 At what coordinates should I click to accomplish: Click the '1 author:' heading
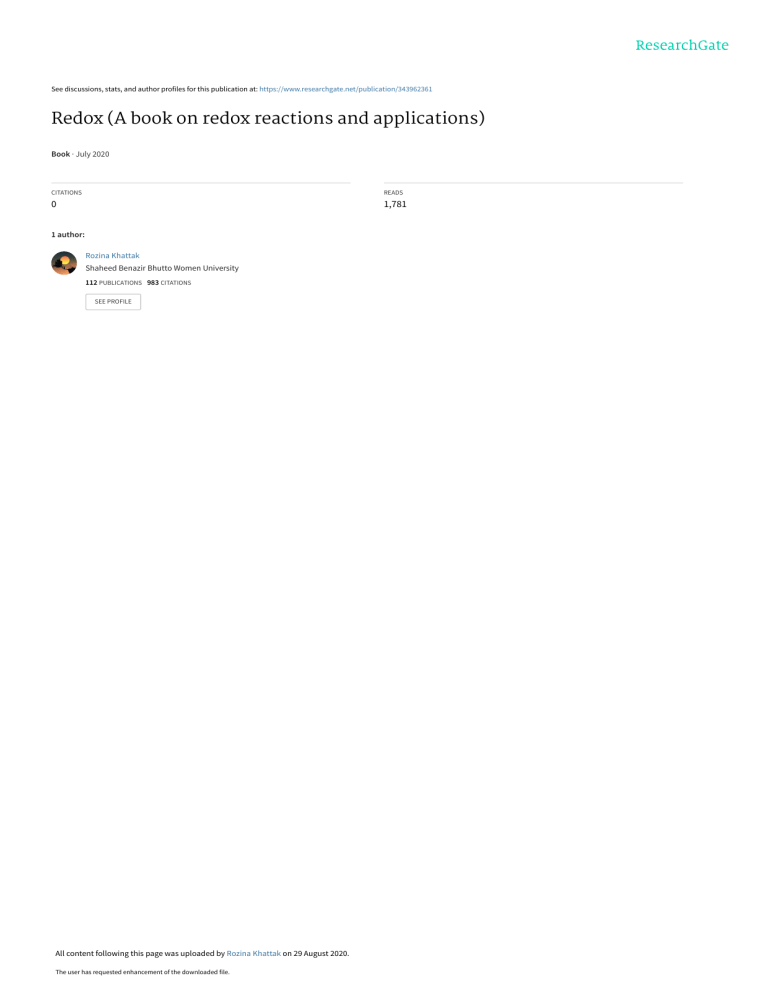click(x=68, y=235)
